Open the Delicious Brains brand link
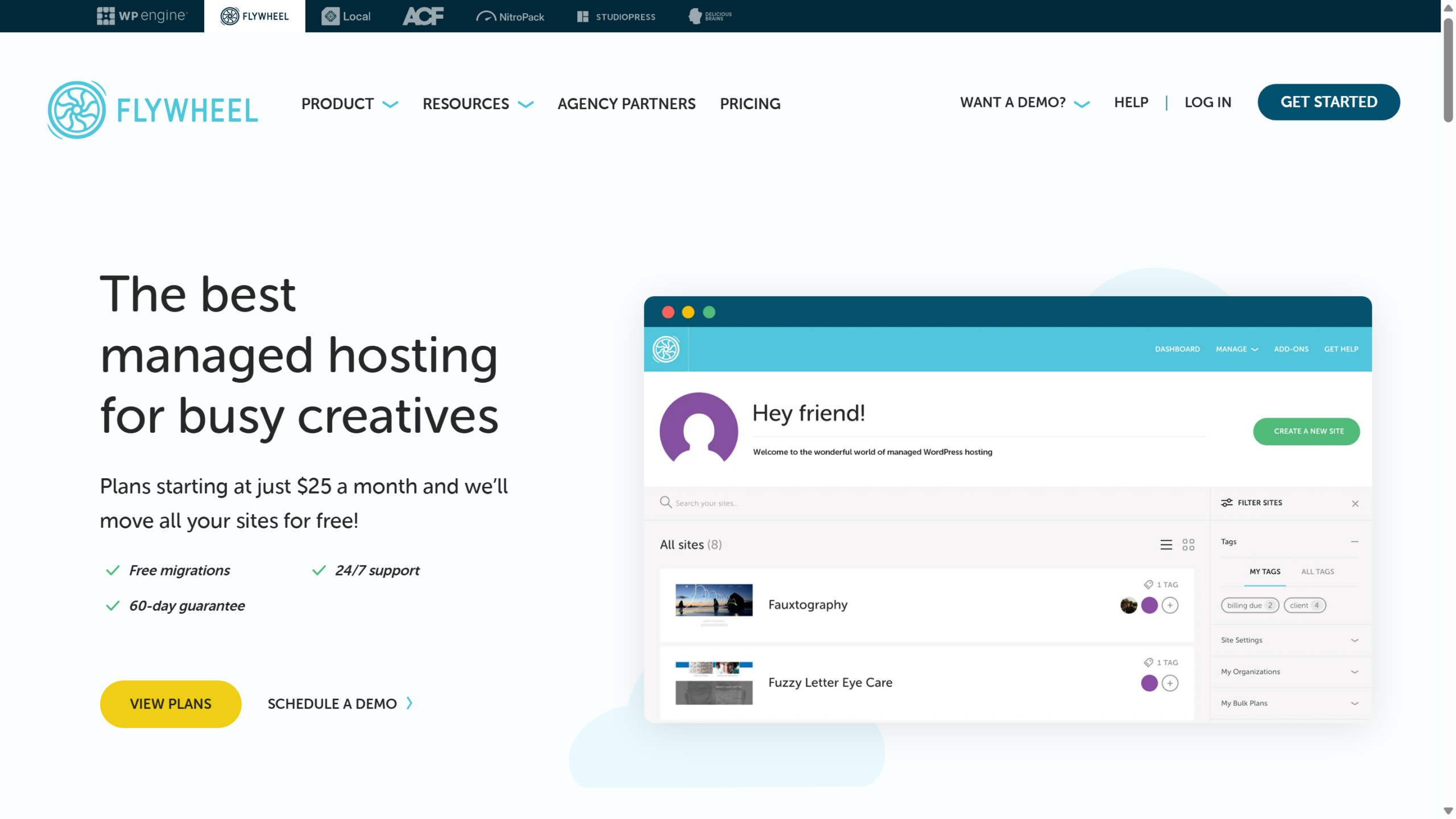 pos(710,16)
